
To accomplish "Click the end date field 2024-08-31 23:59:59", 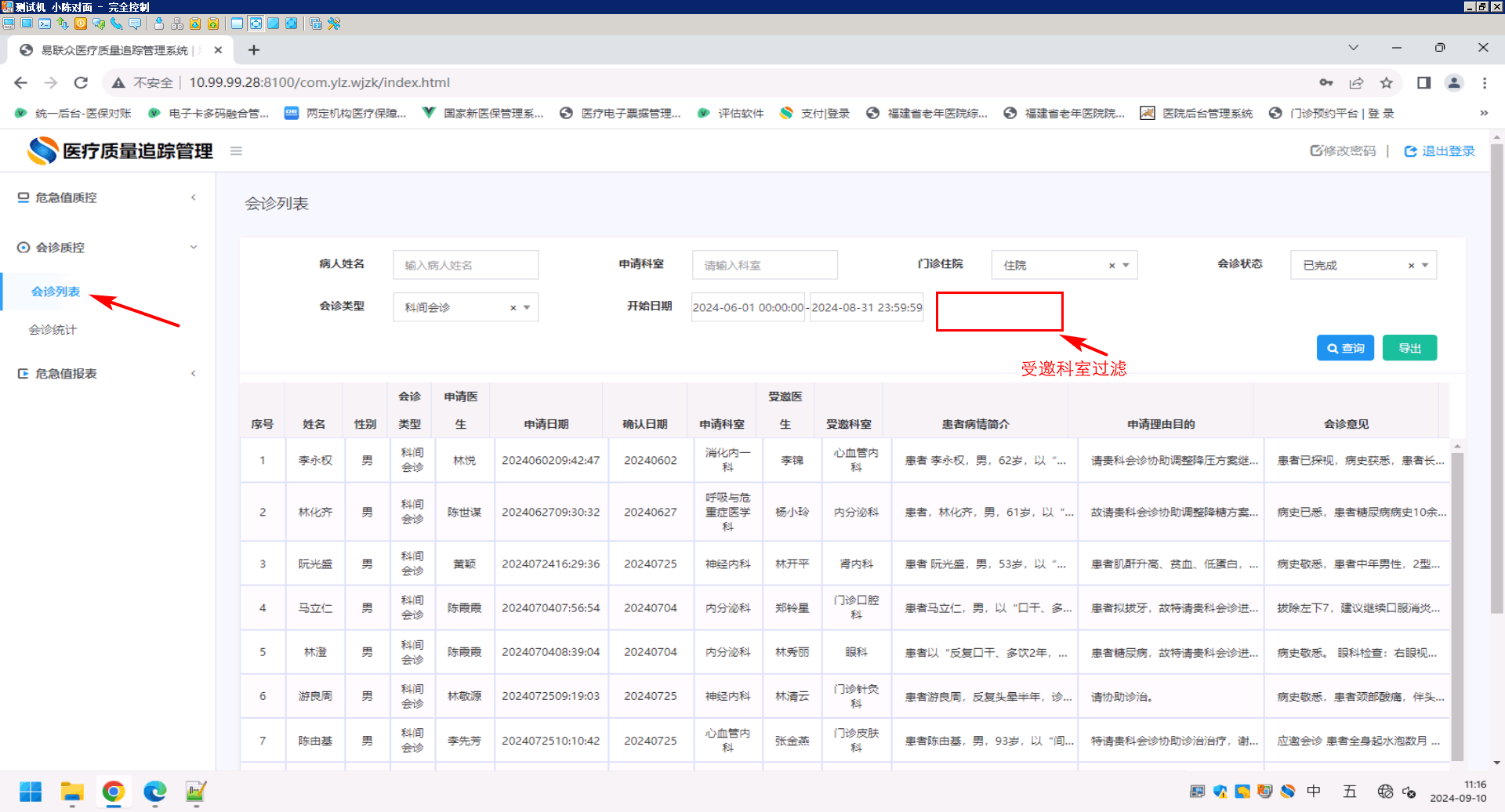I will (867, 307).
